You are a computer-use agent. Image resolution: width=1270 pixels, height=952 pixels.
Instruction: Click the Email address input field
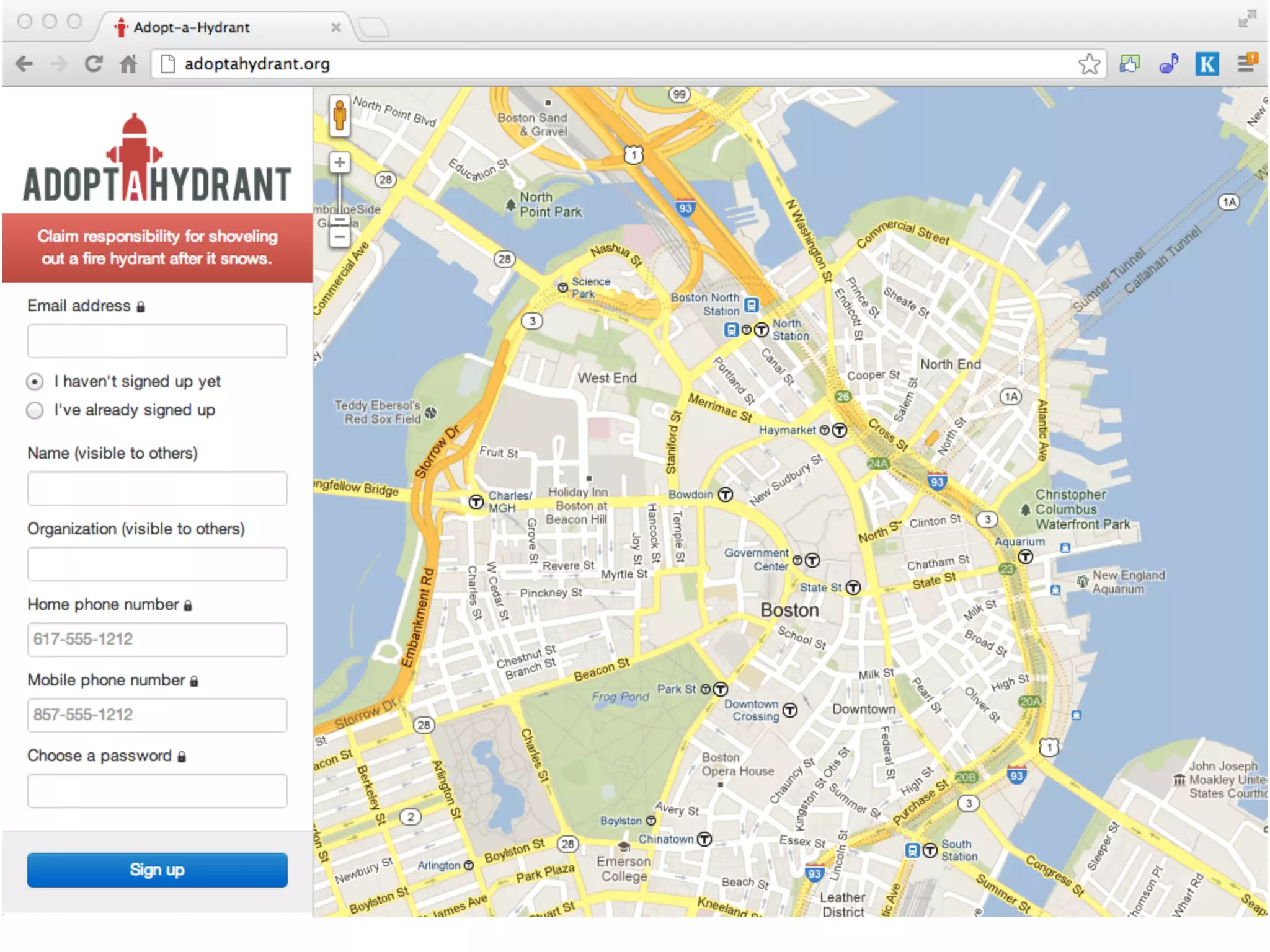pyautogui.click(x=157, y=341)
